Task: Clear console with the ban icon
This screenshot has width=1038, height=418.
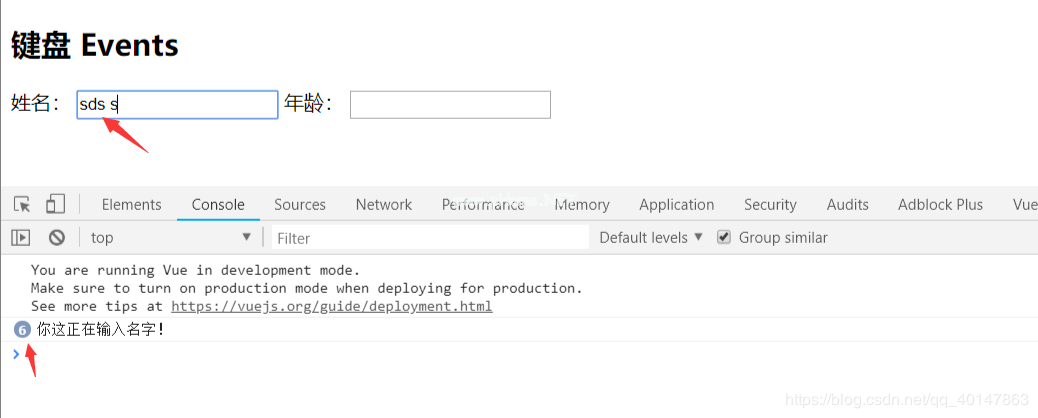Action: pyautogui.click(x=57, y=237)
